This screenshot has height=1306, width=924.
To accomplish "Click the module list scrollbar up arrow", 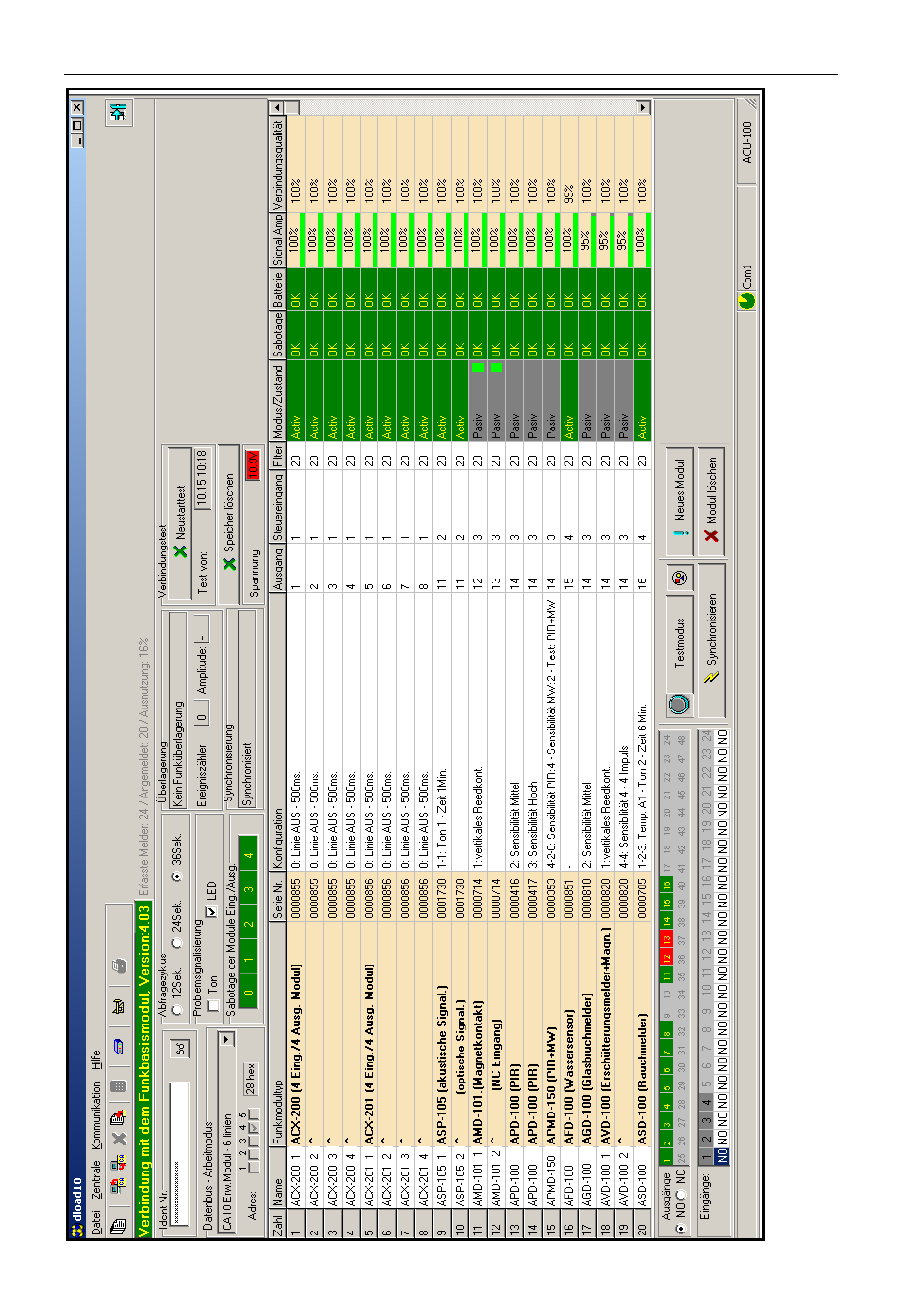I will (x=276, y=107).
